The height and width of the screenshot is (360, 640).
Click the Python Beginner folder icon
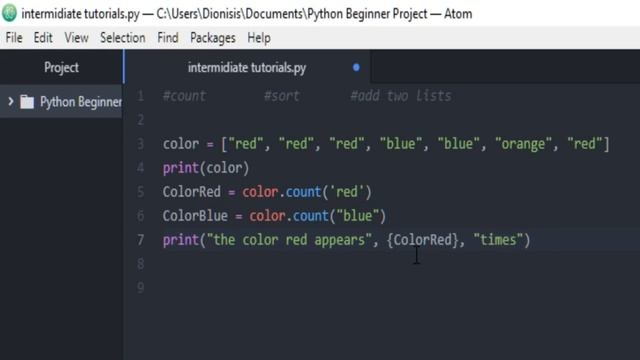point(27,102)
